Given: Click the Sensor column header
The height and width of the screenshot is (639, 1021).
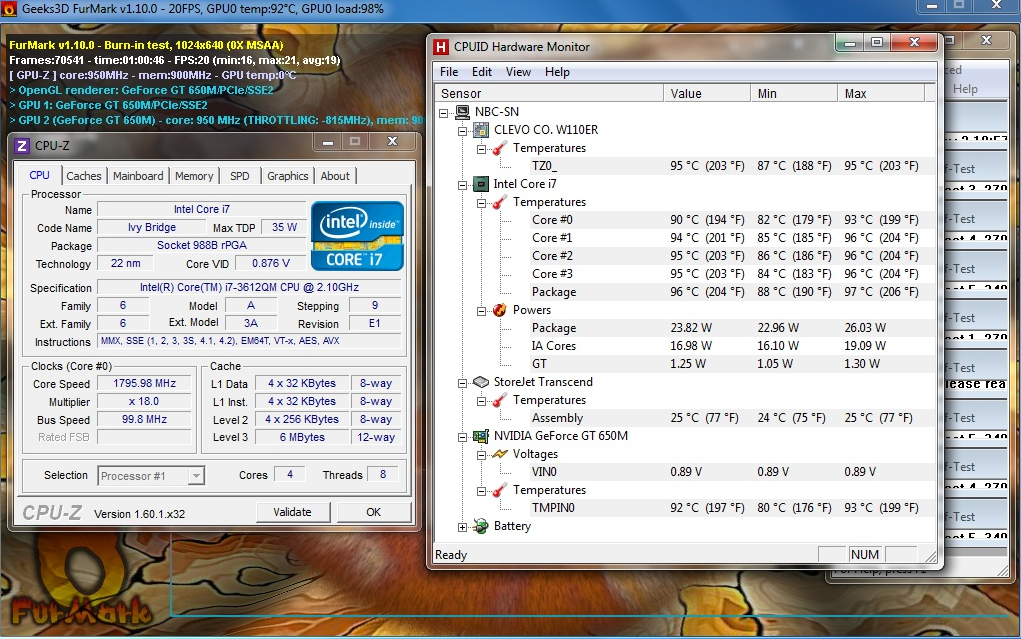Looking at the screenshot, I should (549, 94).
